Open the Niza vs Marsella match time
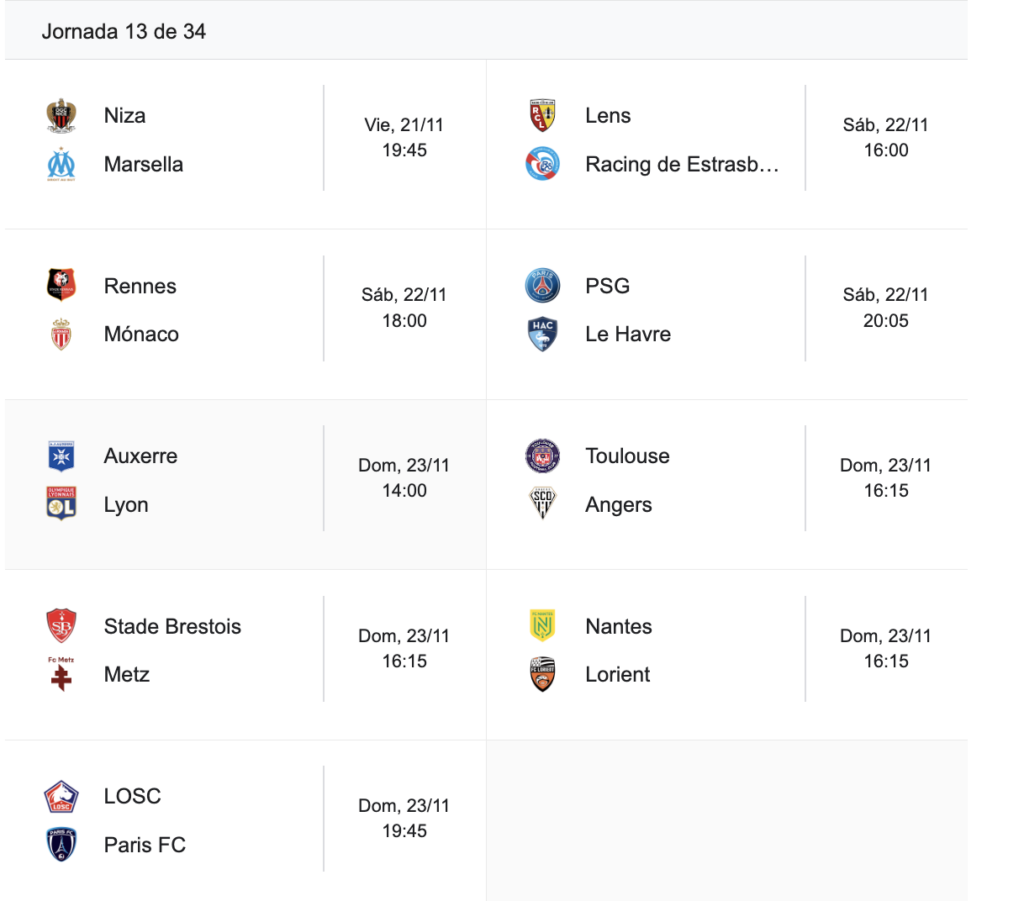Screen dimensions: 1024x901 404,138
